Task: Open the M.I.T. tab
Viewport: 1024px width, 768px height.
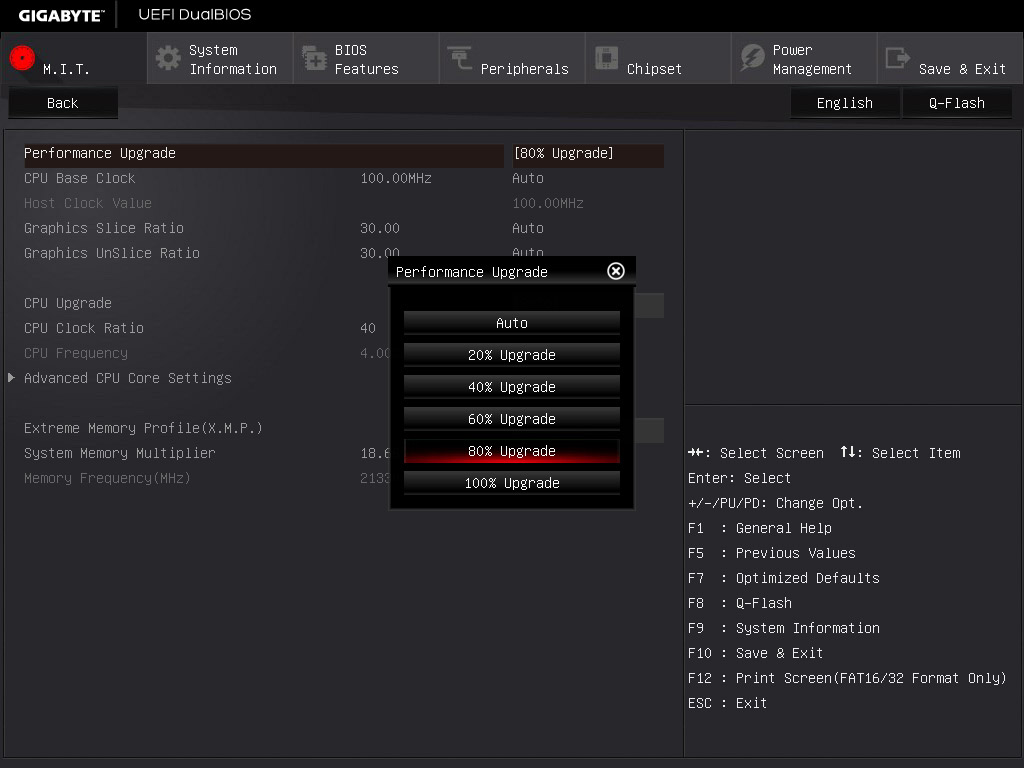Action: point(74,59)
